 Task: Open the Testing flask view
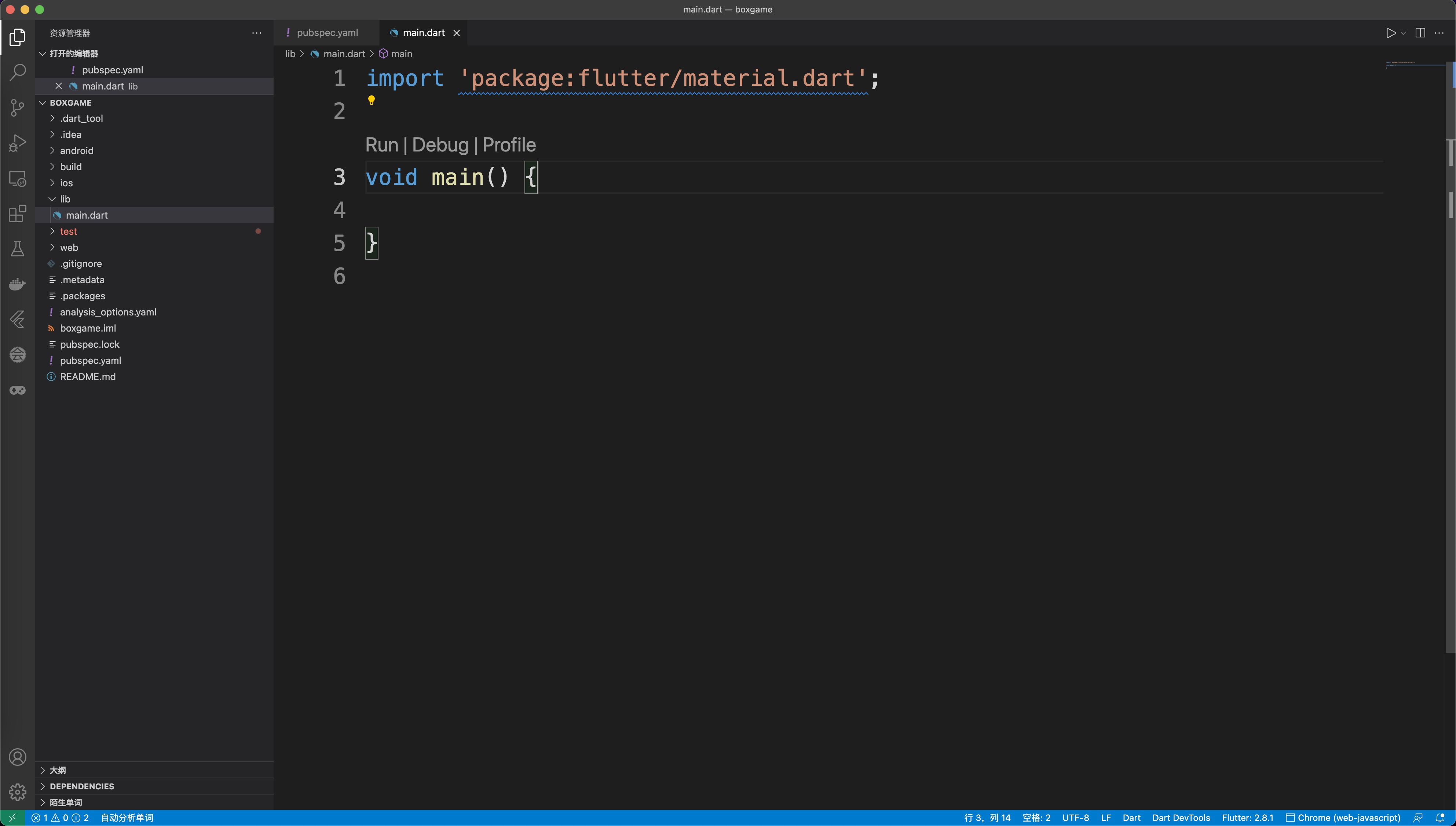click(x=18, y=249)
